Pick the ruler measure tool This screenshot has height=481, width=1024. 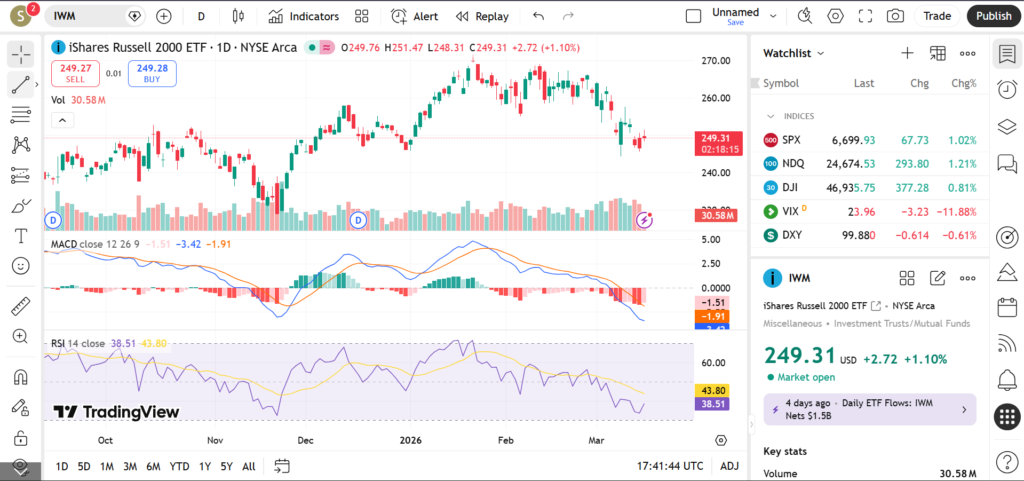coord(20,305)
